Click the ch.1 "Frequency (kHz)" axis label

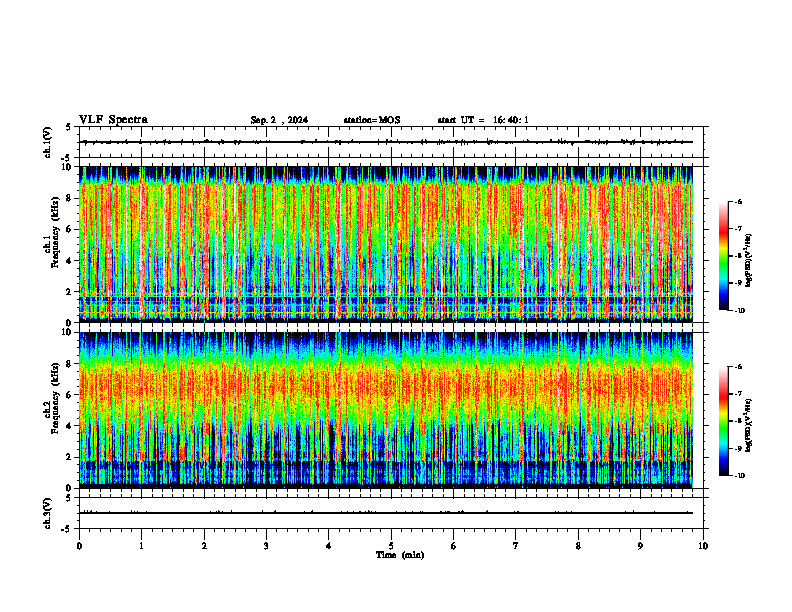tap(55, 233)
